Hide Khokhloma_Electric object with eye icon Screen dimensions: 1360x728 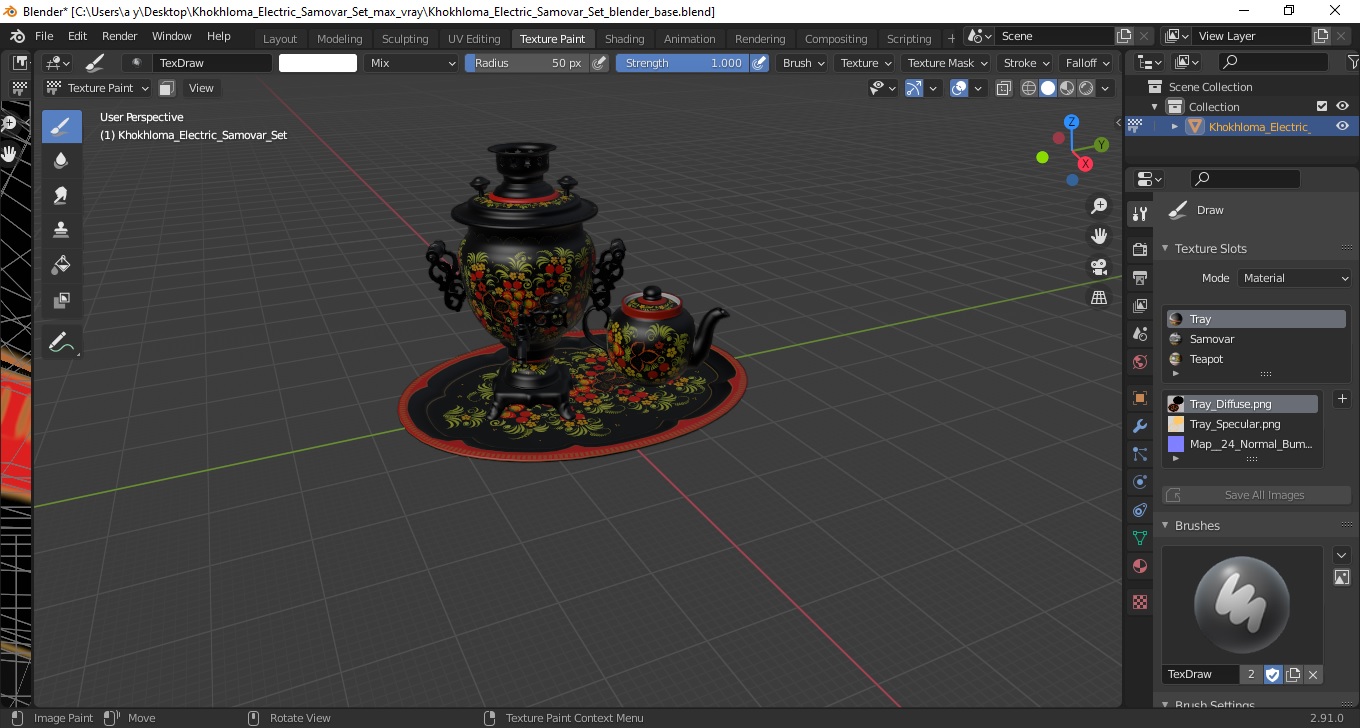(x=1343, y=127)
